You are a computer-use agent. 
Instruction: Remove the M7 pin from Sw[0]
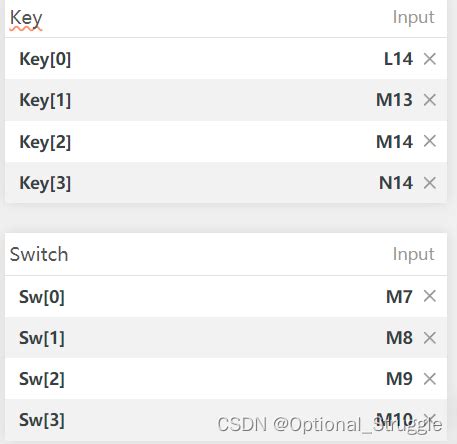tap(430, 296)
